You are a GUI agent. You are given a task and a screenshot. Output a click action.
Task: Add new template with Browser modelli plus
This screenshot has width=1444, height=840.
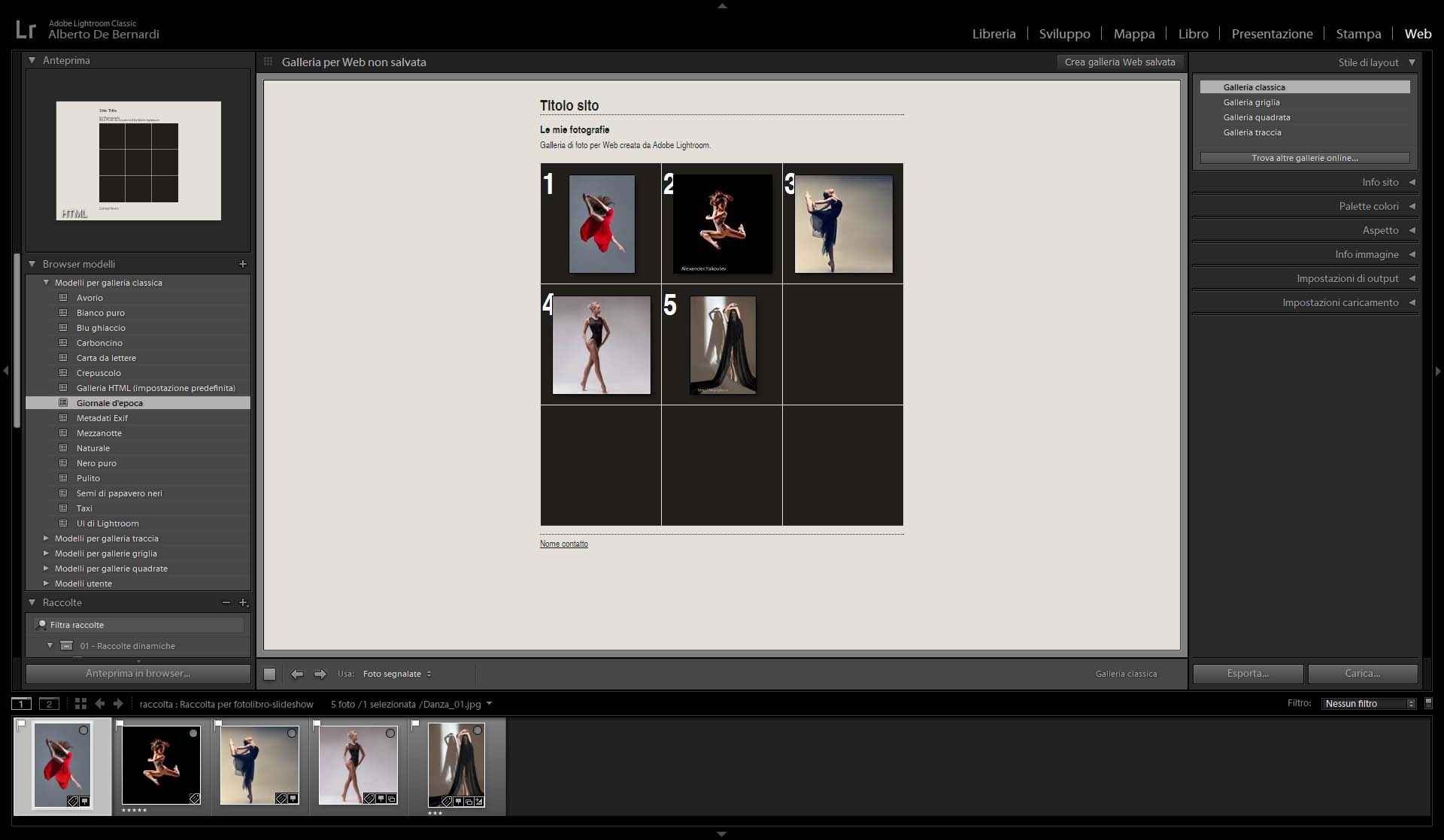point(242,264)
